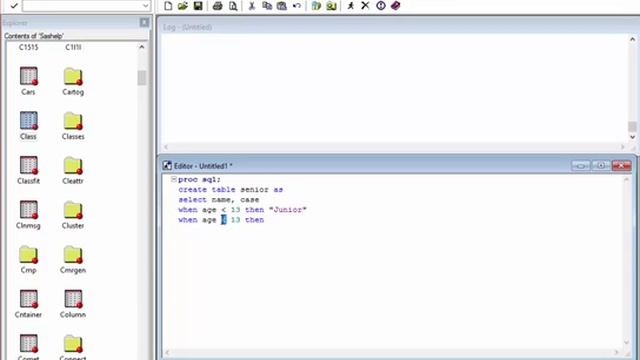
Task: Click the New document toolbar icon
Action: (x=168, y=6)
